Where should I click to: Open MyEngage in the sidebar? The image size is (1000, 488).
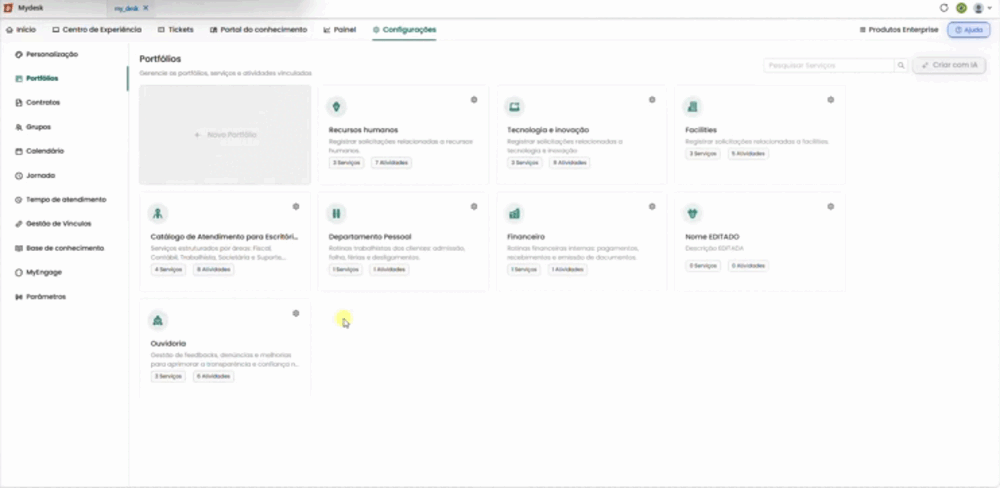tap(38, 272)
